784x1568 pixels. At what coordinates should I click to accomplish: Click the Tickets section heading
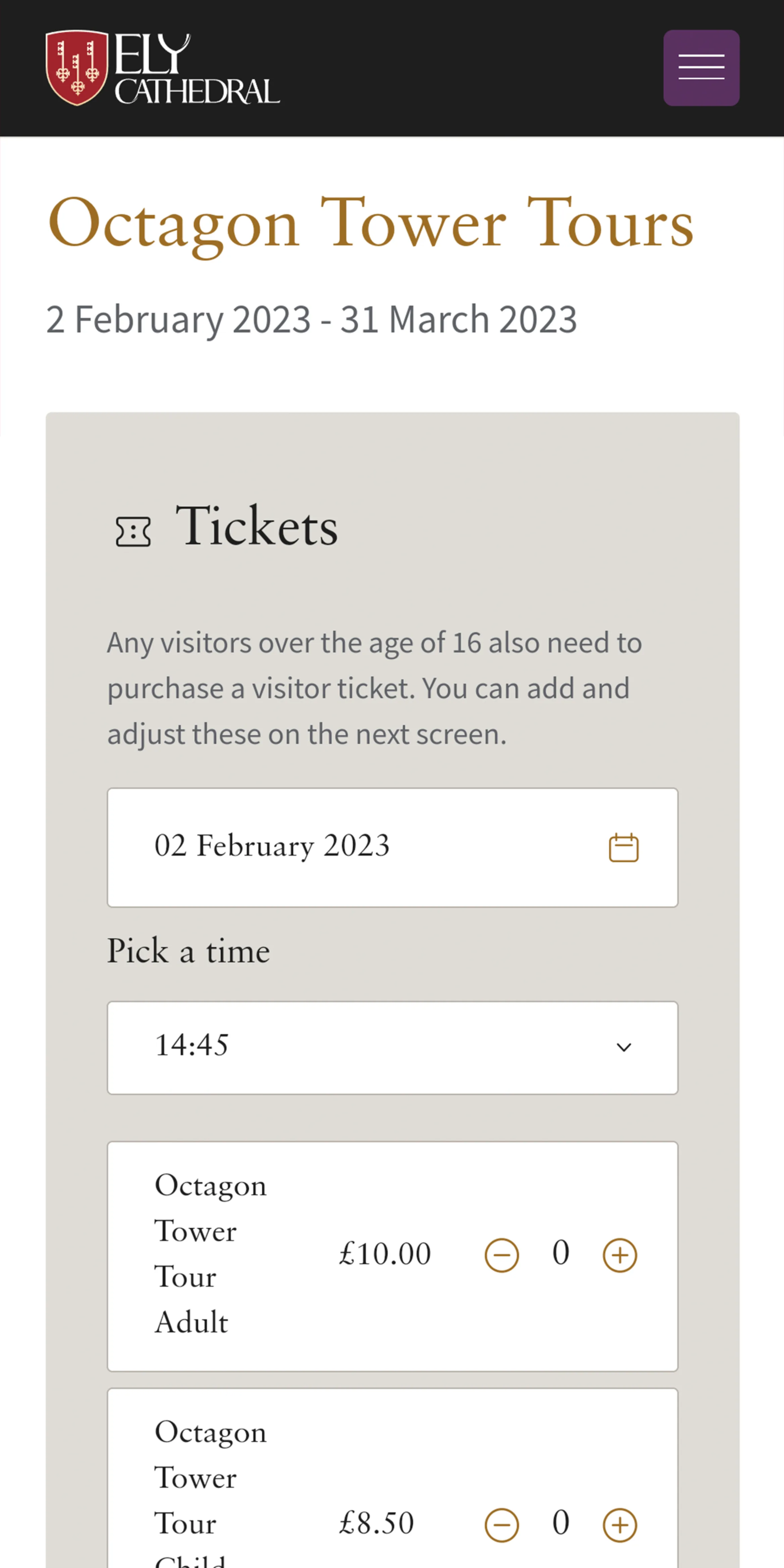pos(256,527)
